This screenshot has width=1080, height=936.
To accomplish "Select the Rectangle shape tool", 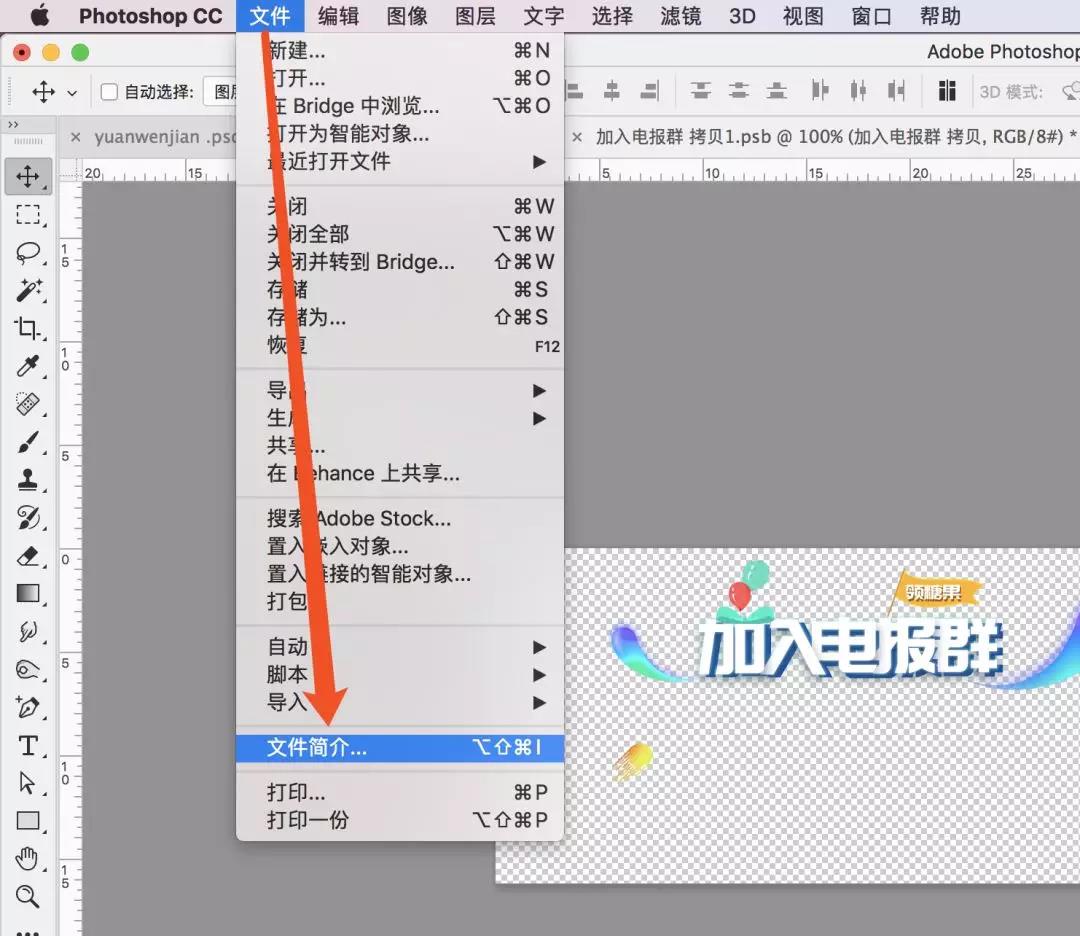I will point(28,821).
